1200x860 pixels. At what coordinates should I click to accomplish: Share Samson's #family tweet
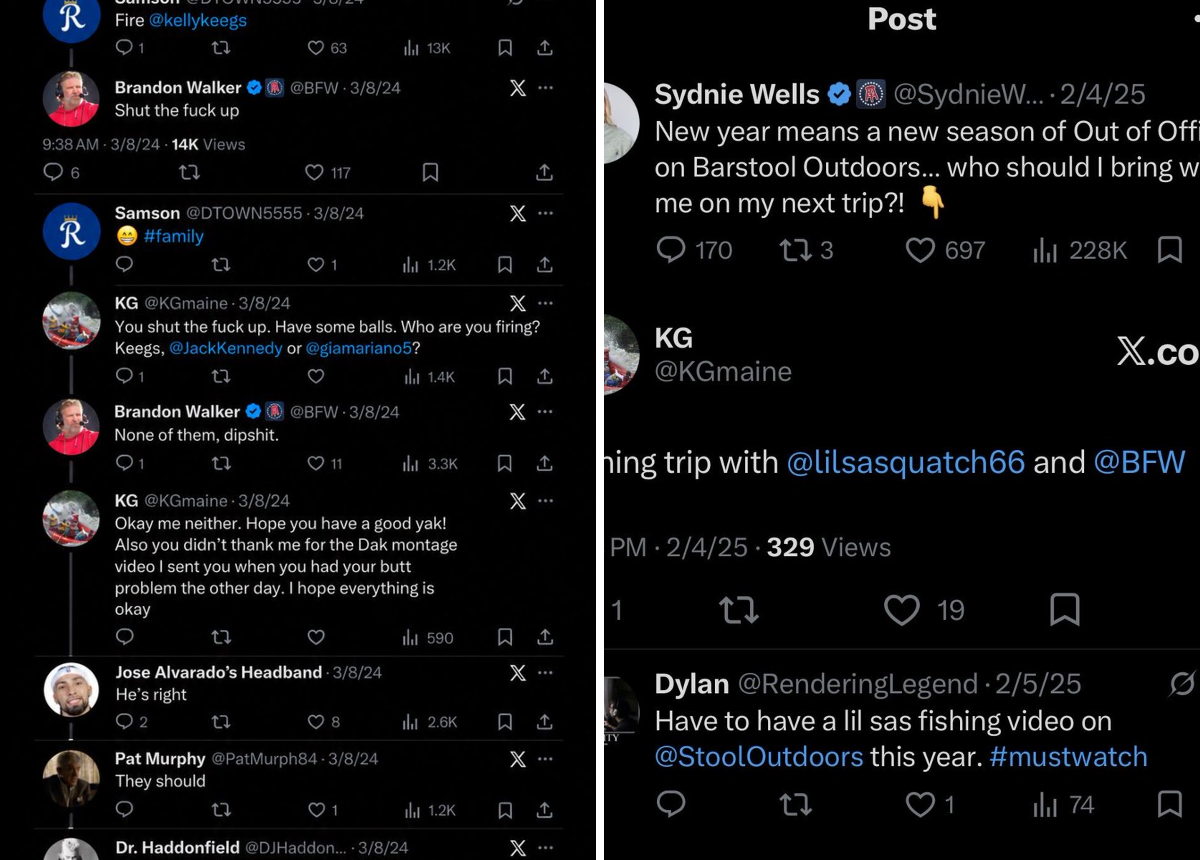[x=545, y=265]
